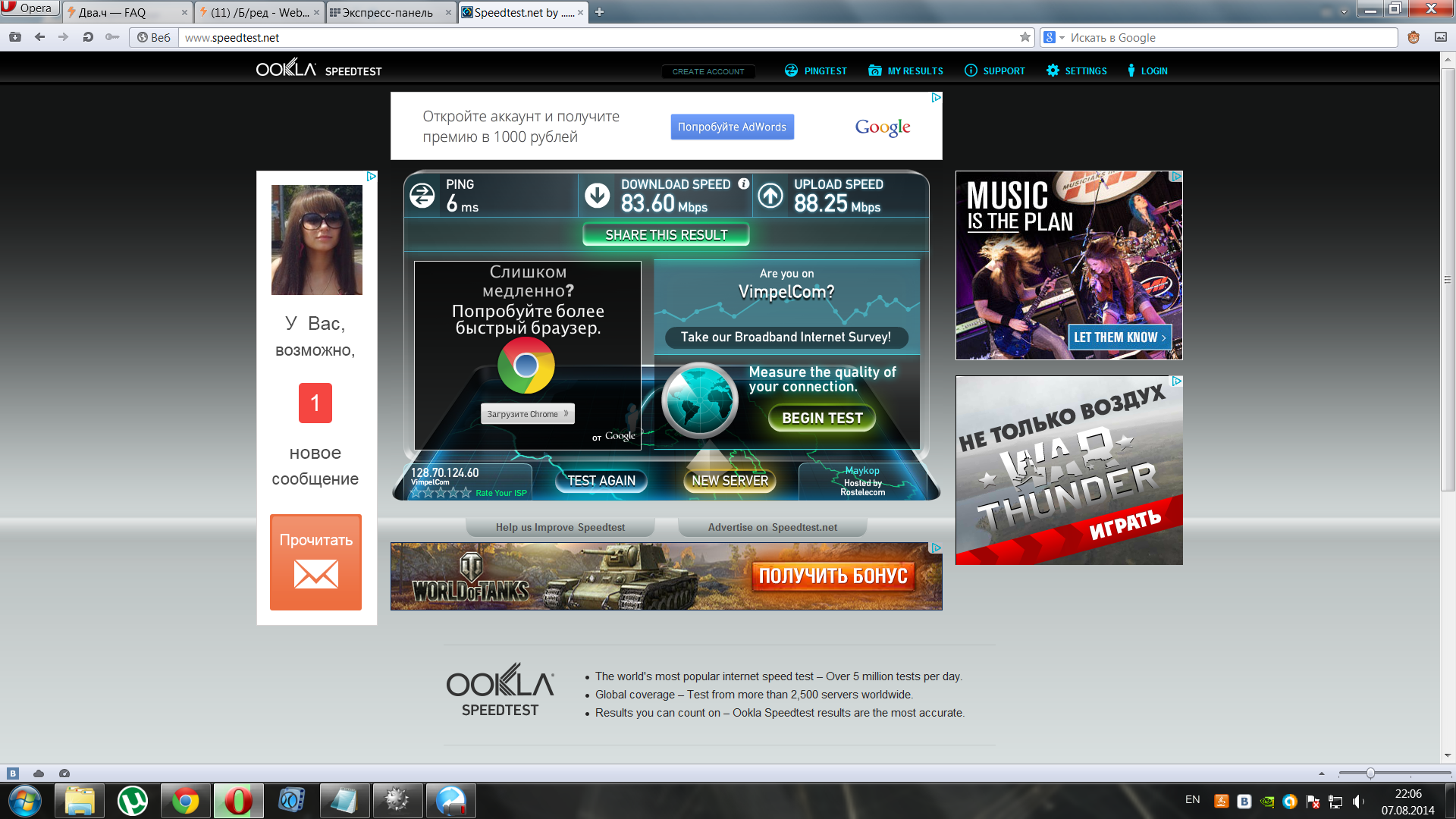
Task: Click SHARE THIS RESULT button
Action: tap(666, 235)
